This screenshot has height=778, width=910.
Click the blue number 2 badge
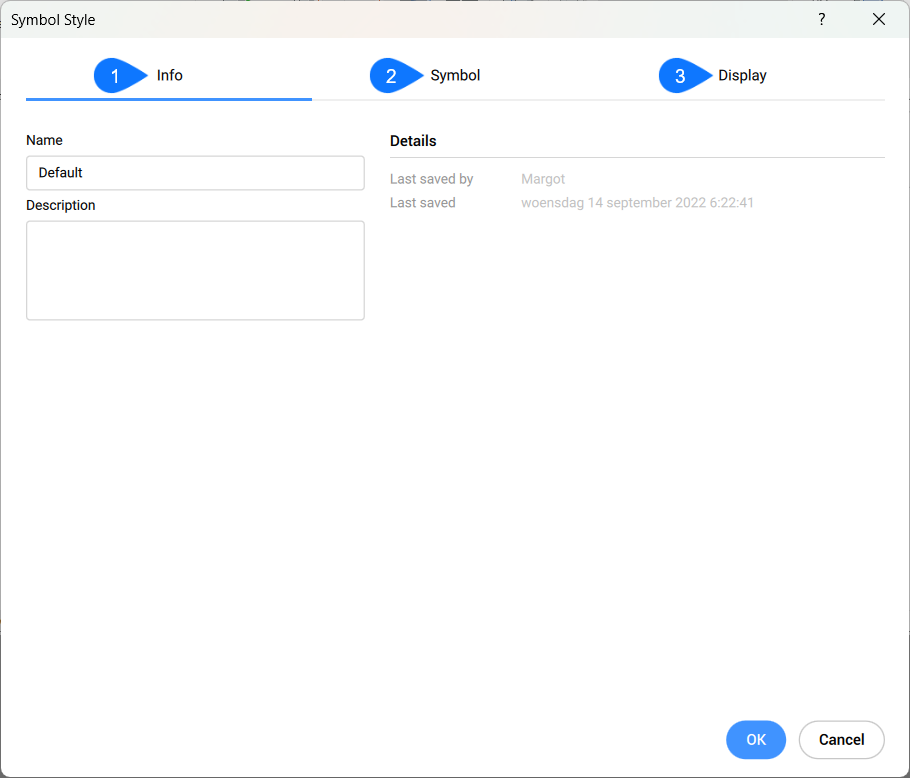(x=392, y=76)
